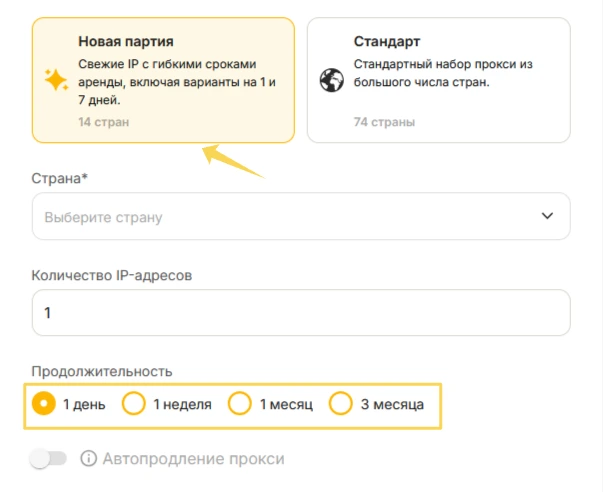Click the 'Страна*' field label

coord(60,178)
